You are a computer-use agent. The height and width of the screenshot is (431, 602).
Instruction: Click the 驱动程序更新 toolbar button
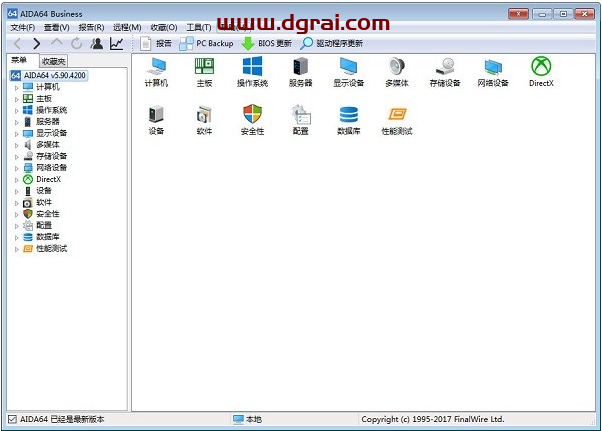pyautogui.click(x=332, y=43)
